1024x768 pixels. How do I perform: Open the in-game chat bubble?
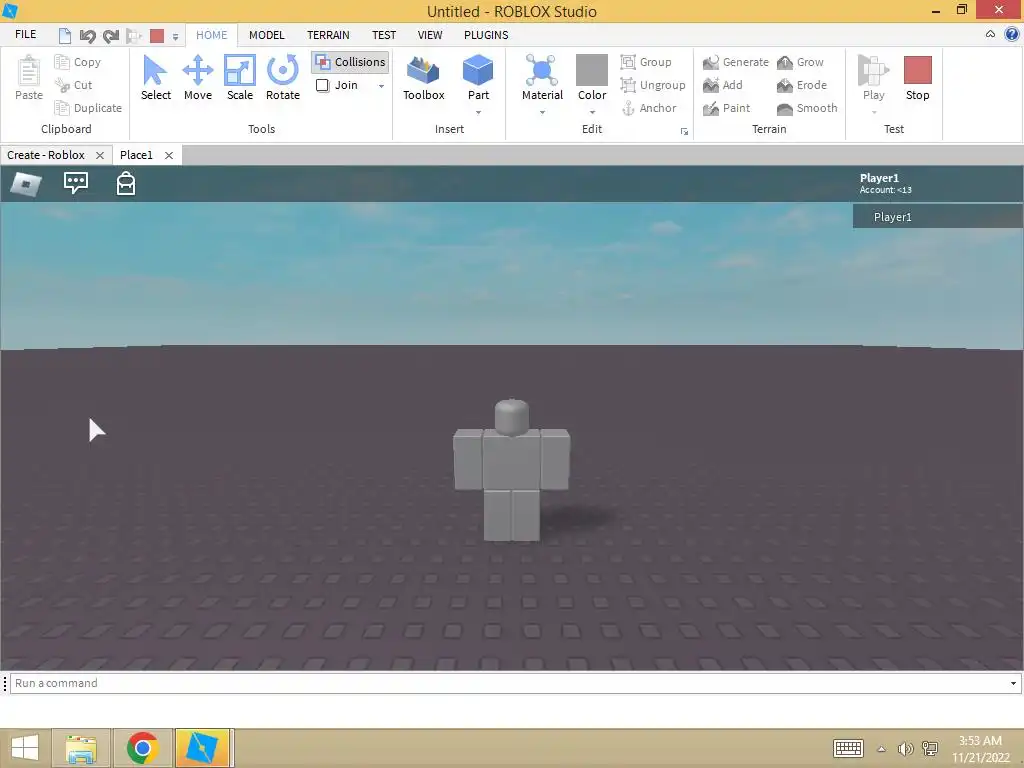(x=76, y=183)
